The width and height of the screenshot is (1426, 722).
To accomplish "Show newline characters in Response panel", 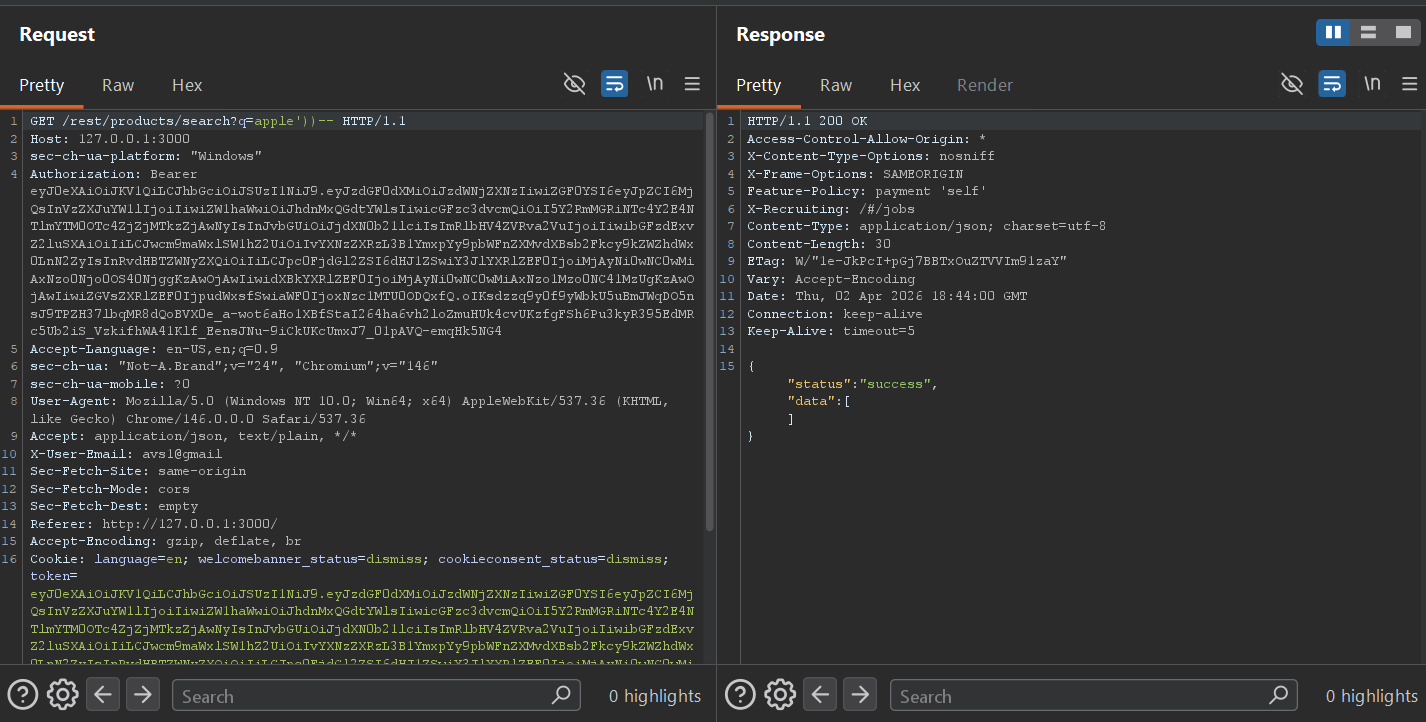I will 1372,84.
